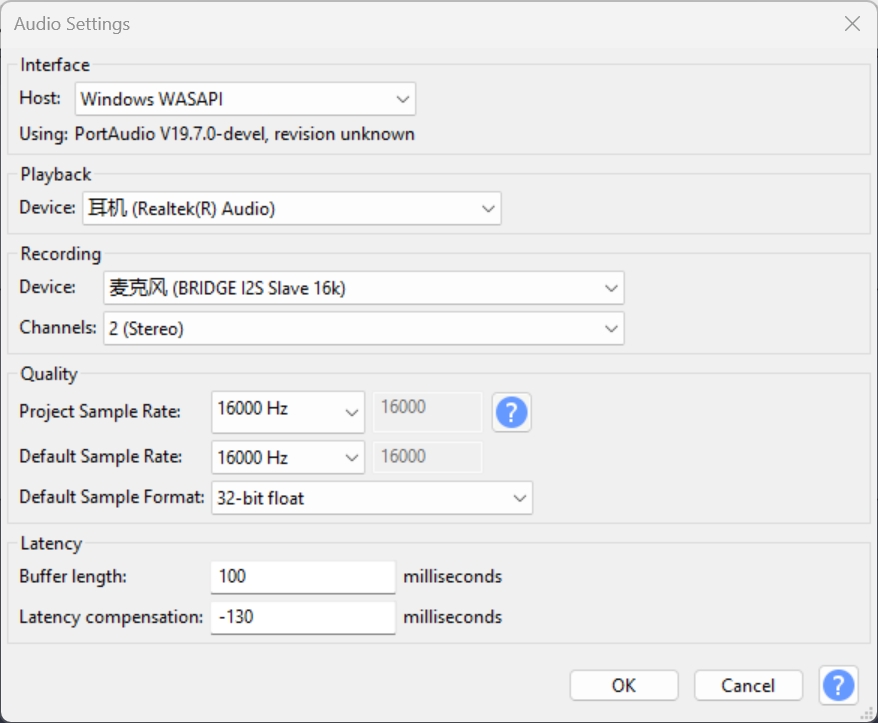Expand the Playback Device dropdown

click(292, 208)
